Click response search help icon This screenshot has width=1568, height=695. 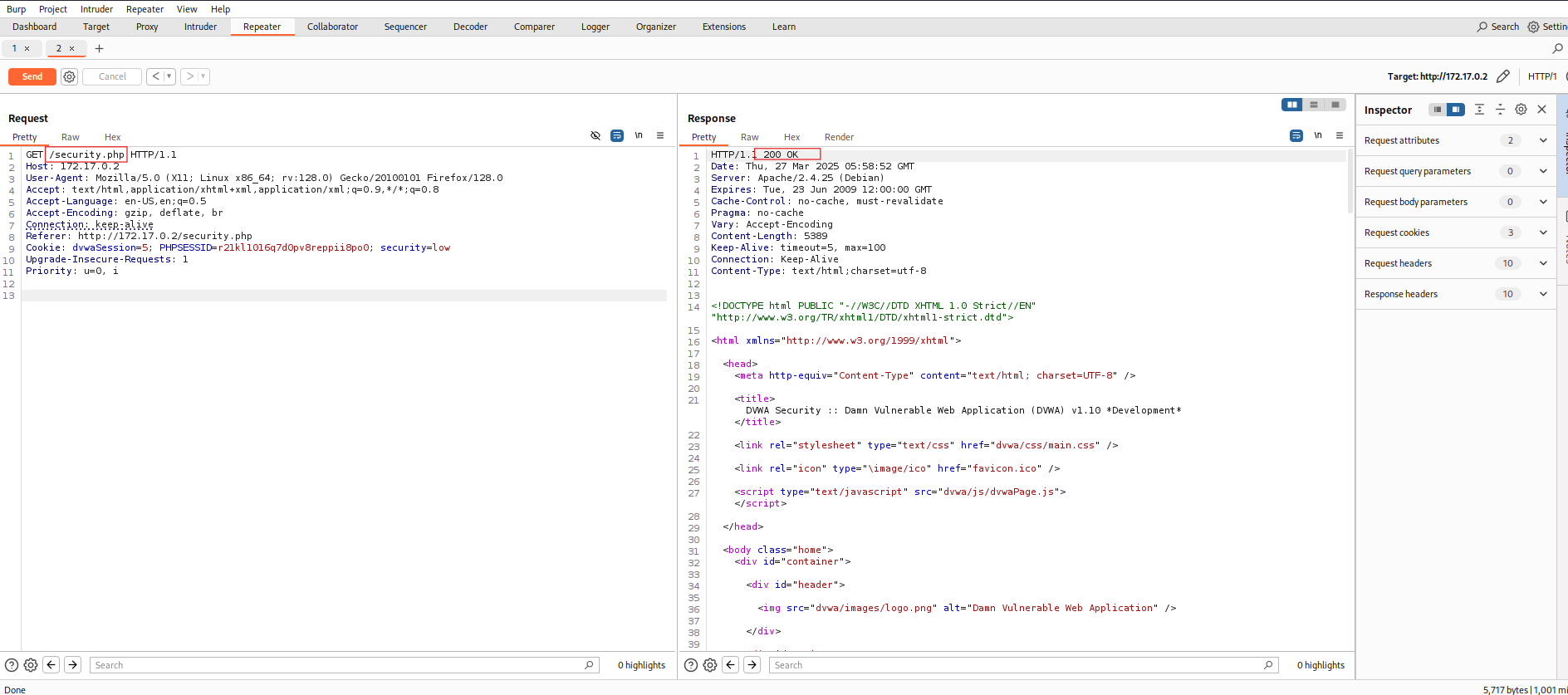pos(691,665)
